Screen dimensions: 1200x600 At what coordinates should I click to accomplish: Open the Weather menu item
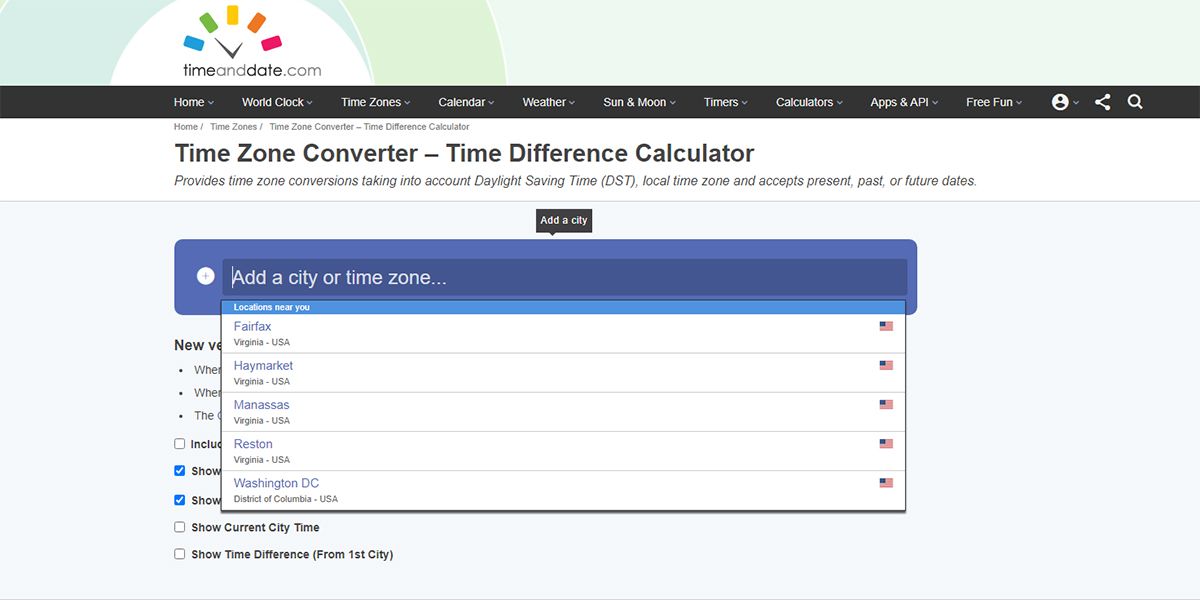coord(549,102)
